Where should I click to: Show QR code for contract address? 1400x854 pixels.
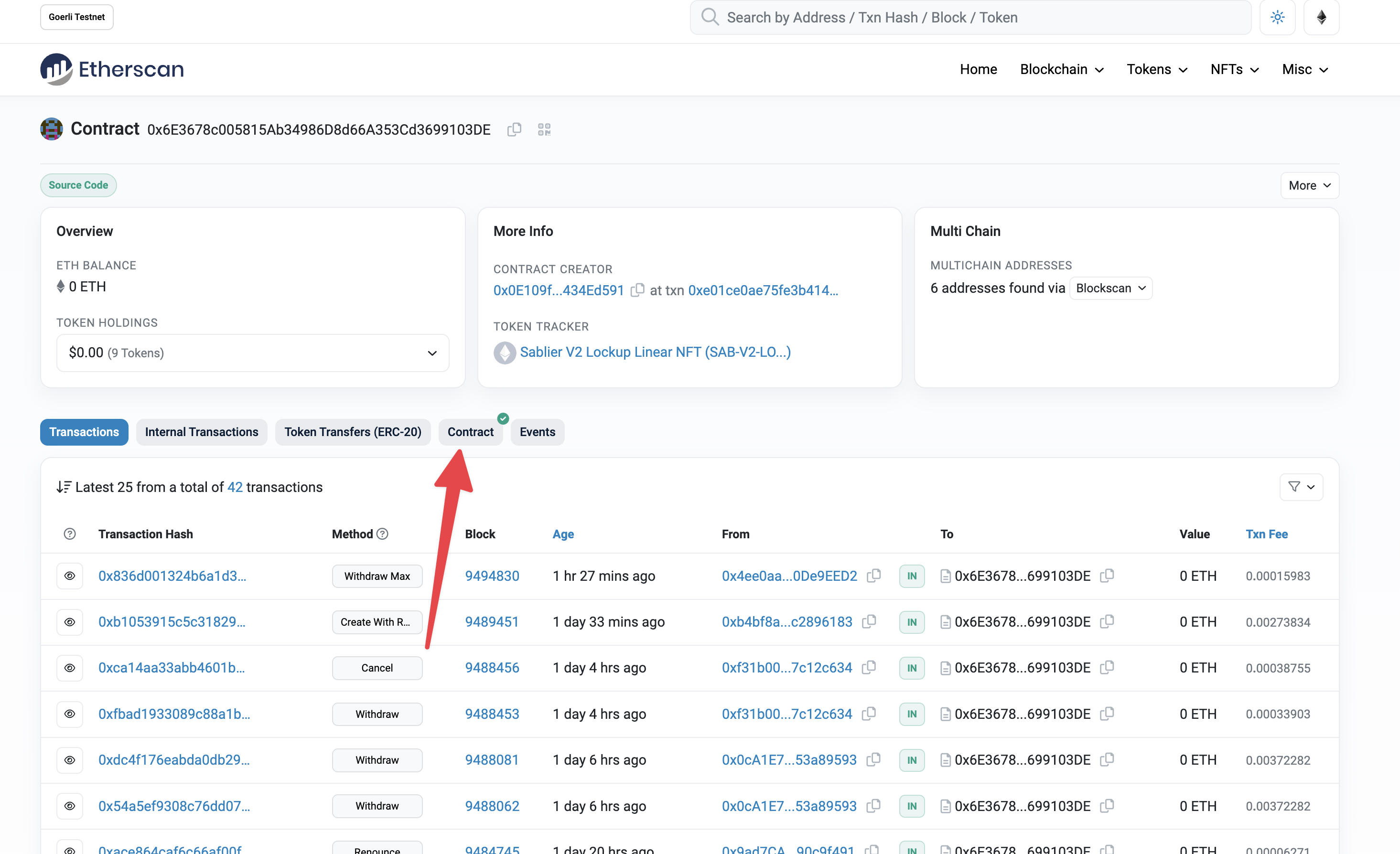(x=544, y=129)
